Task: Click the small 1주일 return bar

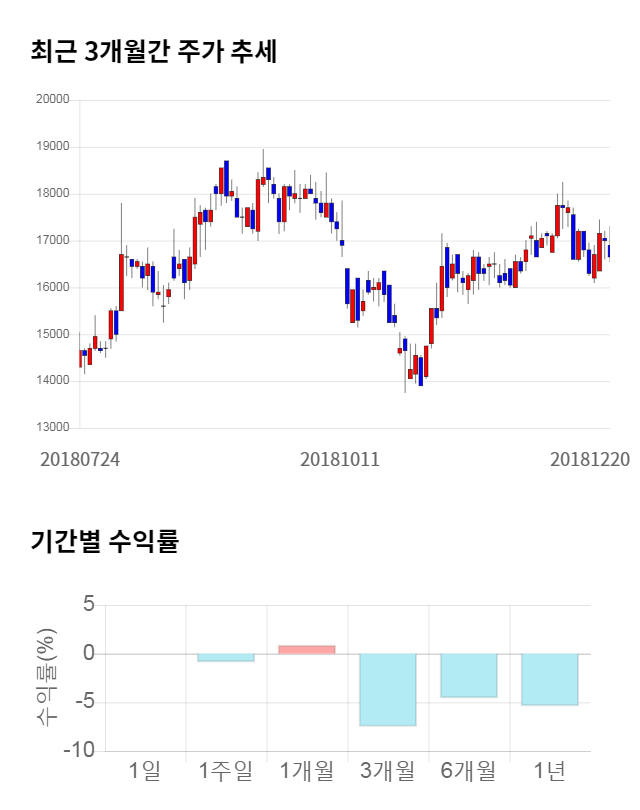Action: click(226, 657)
